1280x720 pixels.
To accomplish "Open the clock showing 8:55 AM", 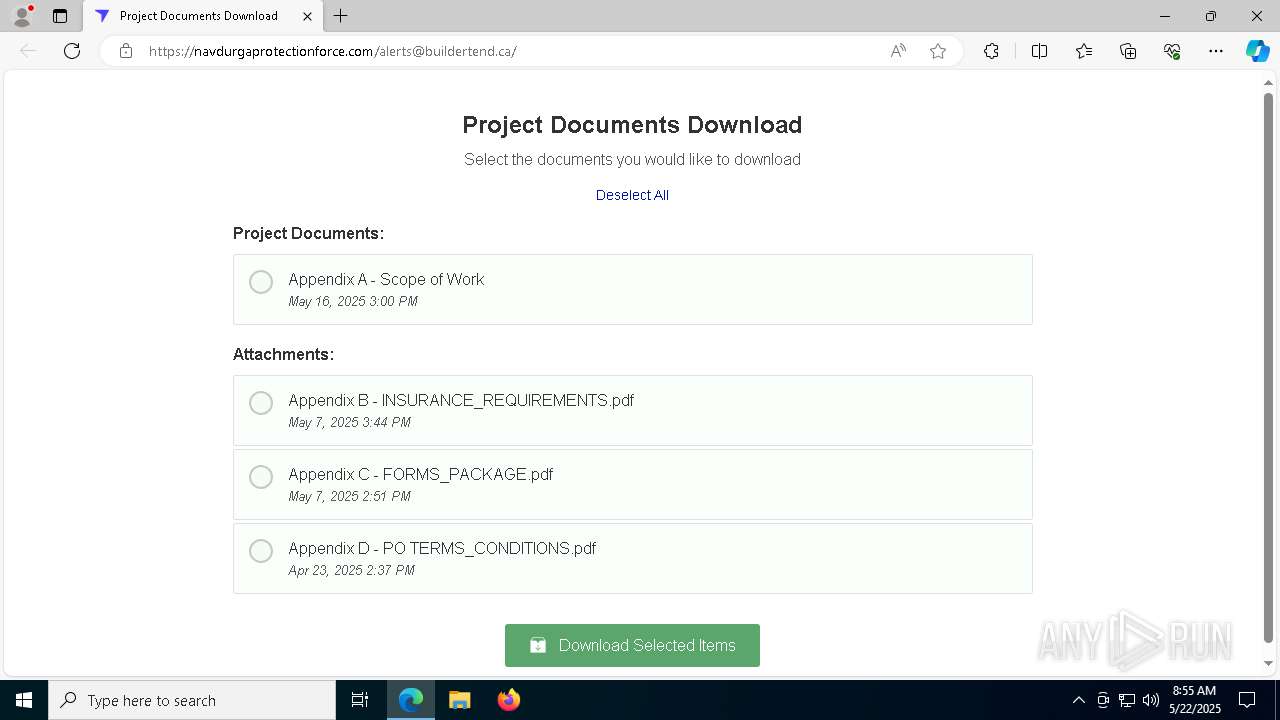I will click(1194, 700).
